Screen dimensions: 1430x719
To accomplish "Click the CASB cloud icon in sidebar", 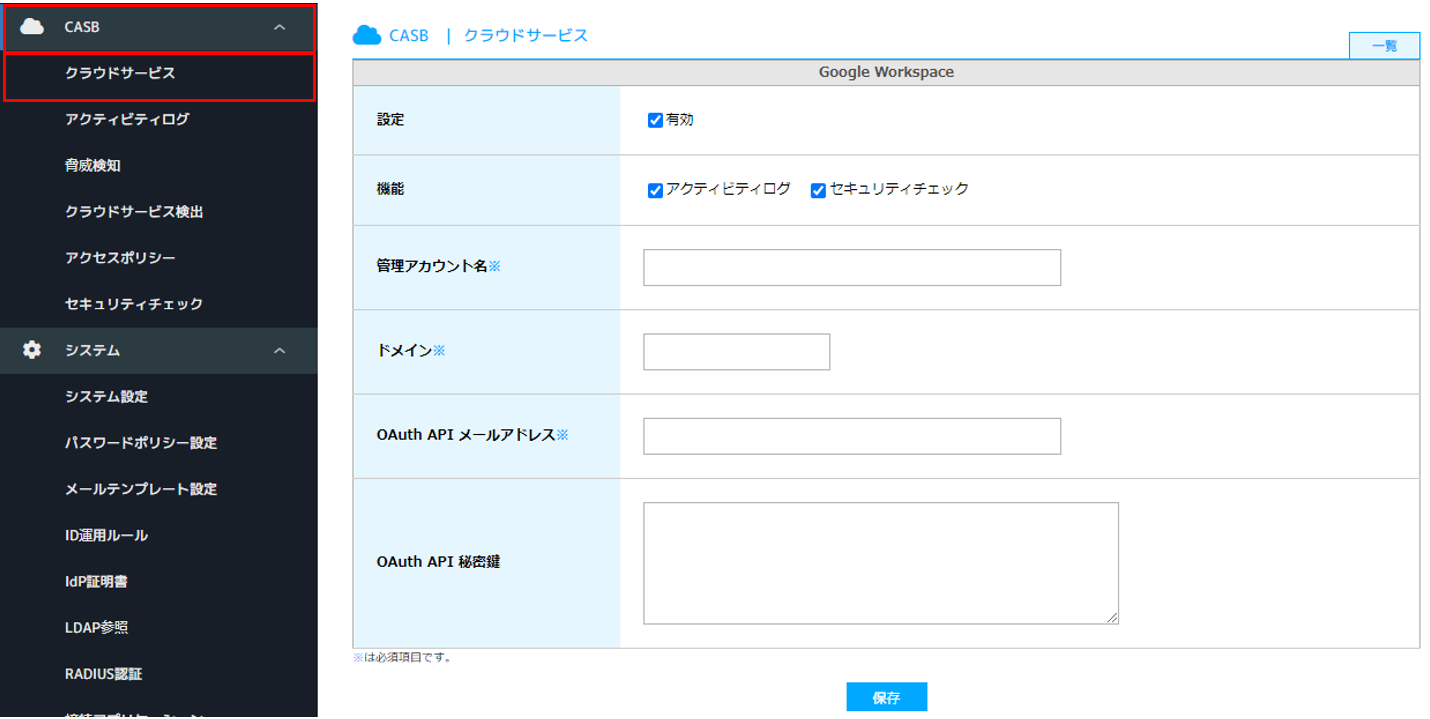I will [x=32, y=27].
